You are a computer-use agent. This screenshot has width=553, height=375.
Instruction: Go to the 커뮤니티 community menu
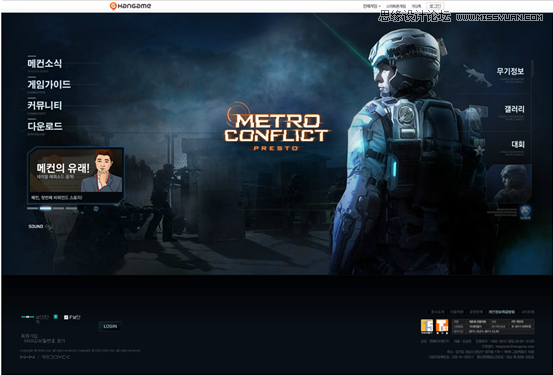point(44,105)
